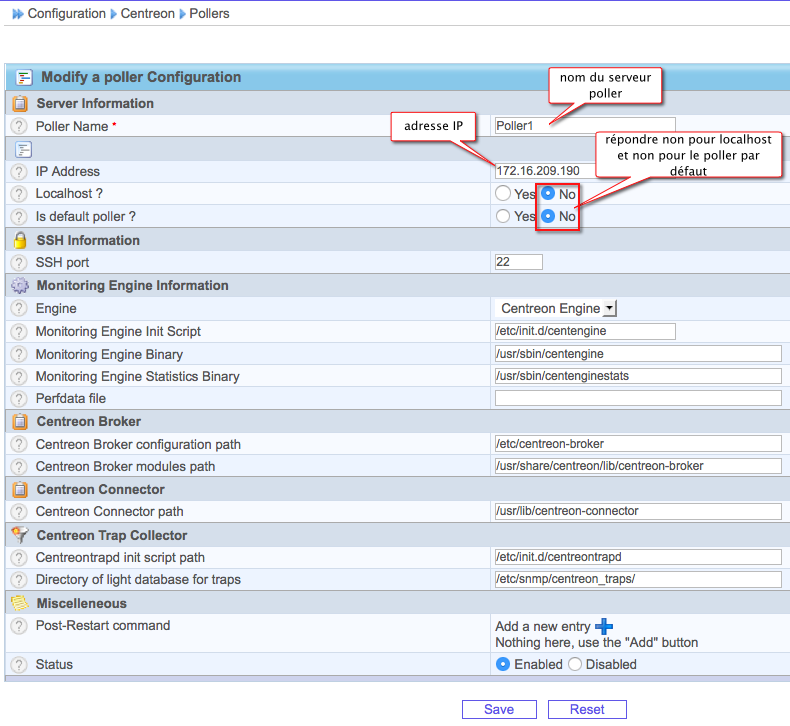Click blue plus icon to add entry
The image size is (790, 726).
pyautogui.click(x=604, y=626)
